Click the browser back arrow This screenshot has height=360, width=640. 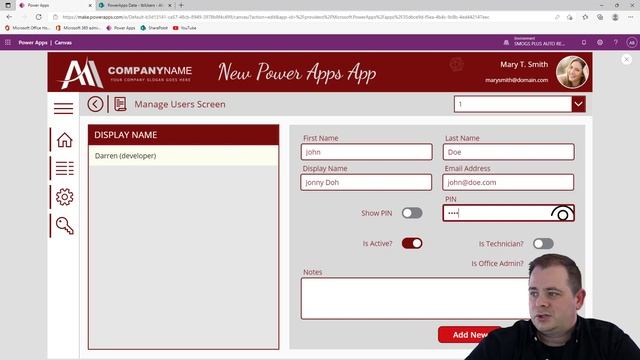tap(9, 17)
